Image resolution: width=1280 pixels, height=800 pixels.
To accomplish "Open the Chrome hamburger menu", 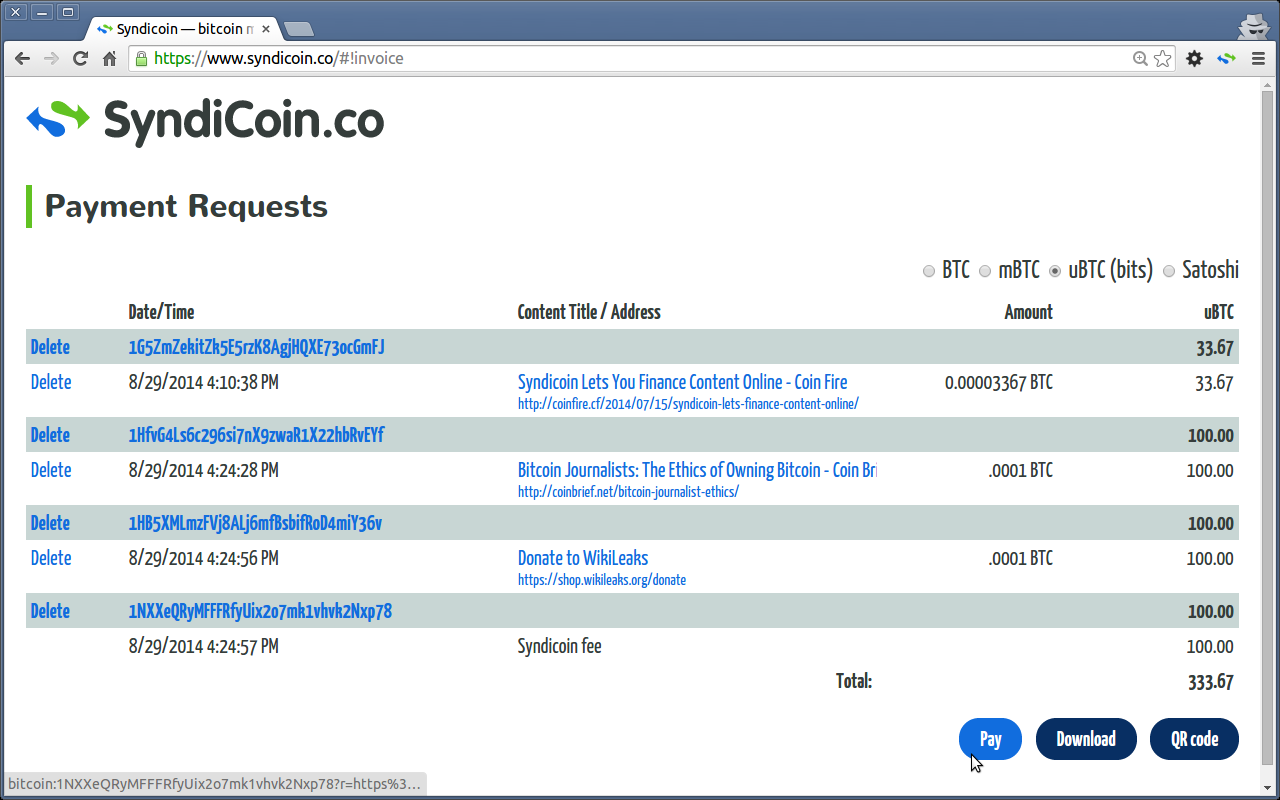I will pyautogui.click(x=1259, y=59).
